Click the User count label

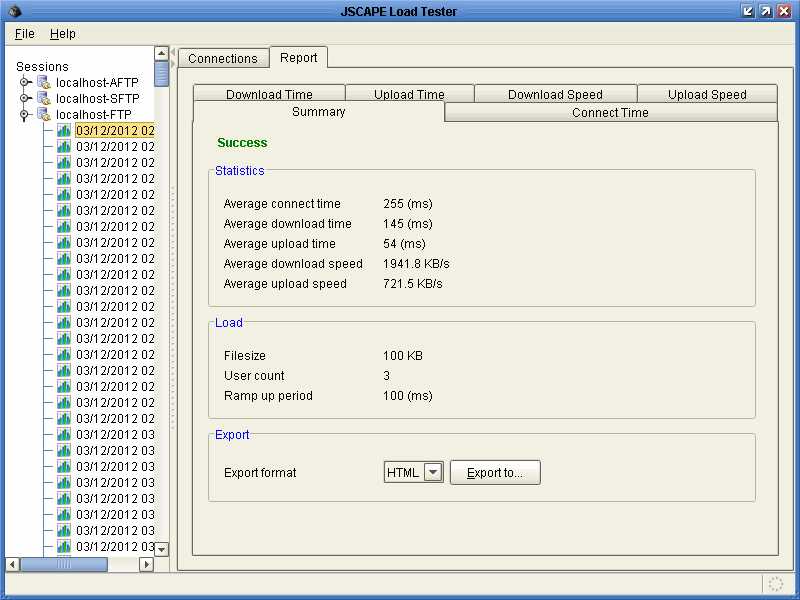[254, 376]
